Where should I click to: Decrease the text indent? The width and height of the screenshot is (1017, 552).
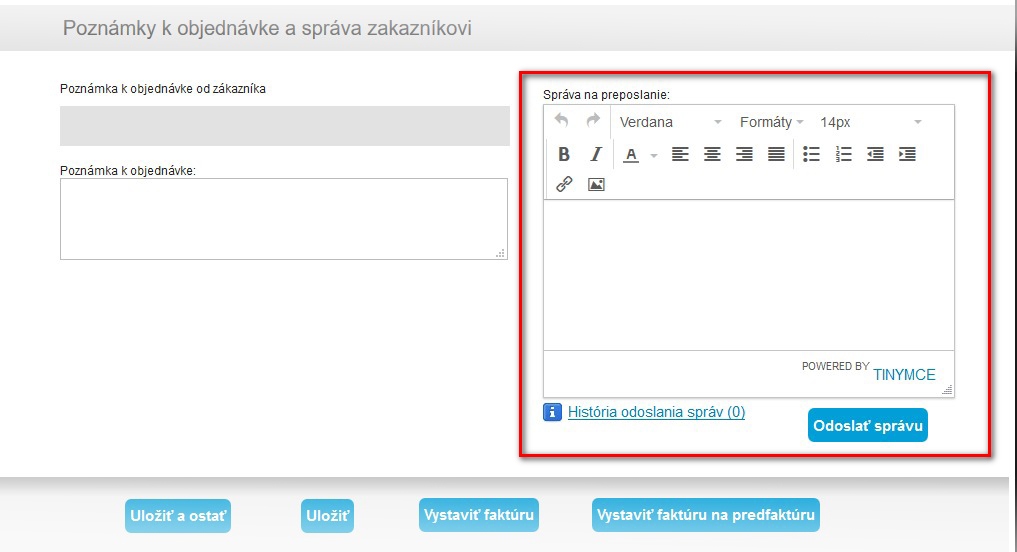tap(875, 154)
